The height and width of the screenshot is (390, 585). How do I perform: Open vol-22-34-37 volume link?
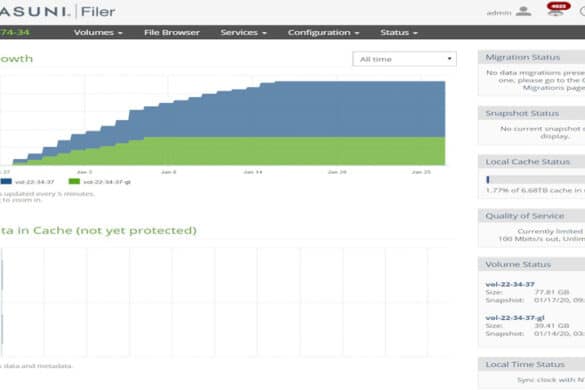click(510, 284)
